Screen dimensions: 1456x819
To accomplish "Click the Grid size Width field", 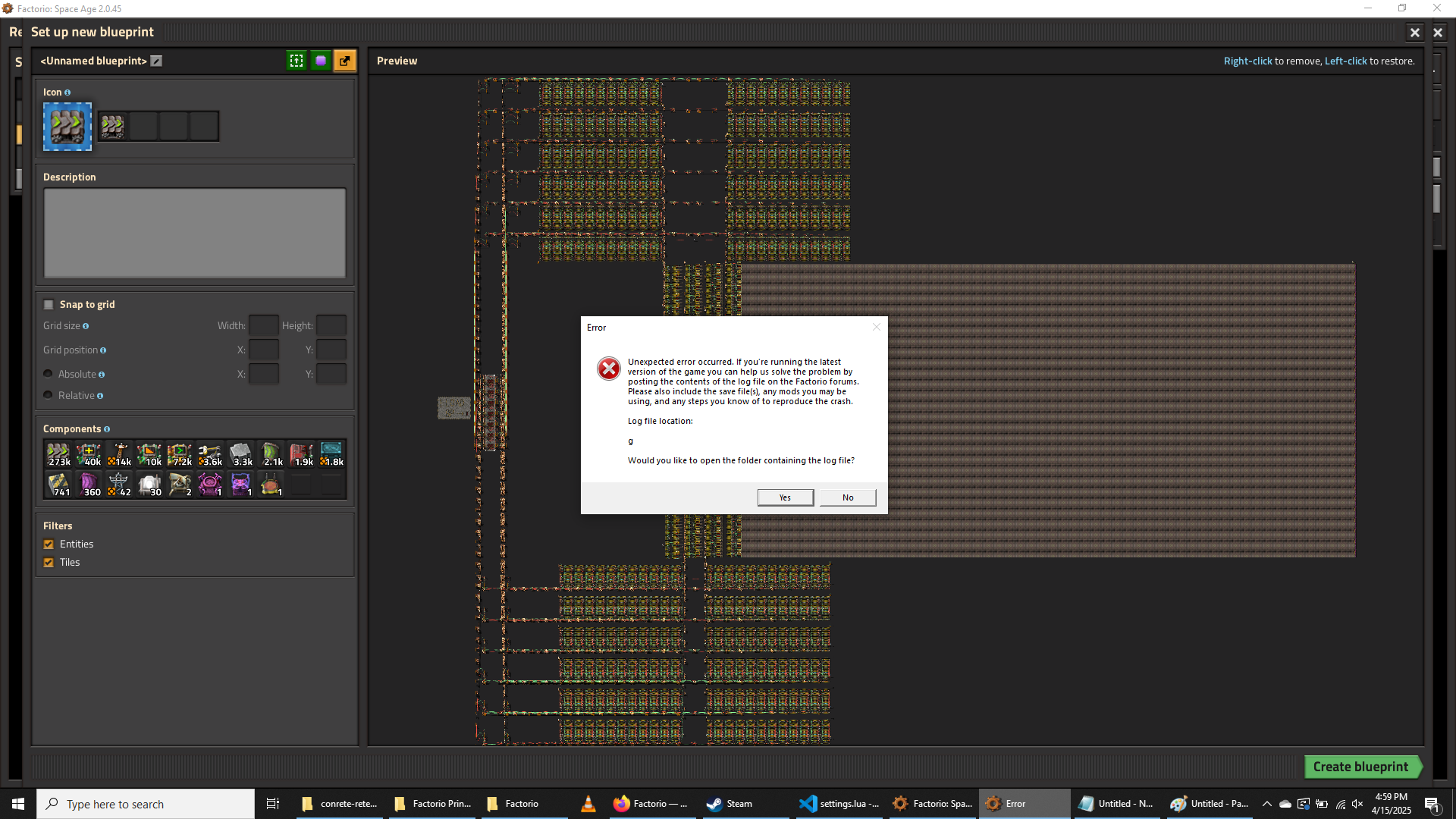I will pyautogui.click(x=263, y=325).
